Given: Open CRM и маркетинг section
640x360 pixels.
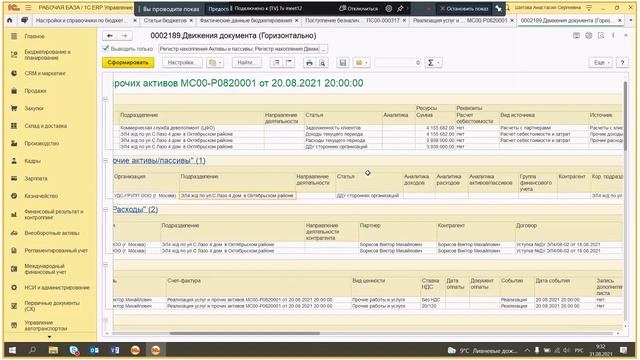Looking at the screenshot, I should click(45, 73).
